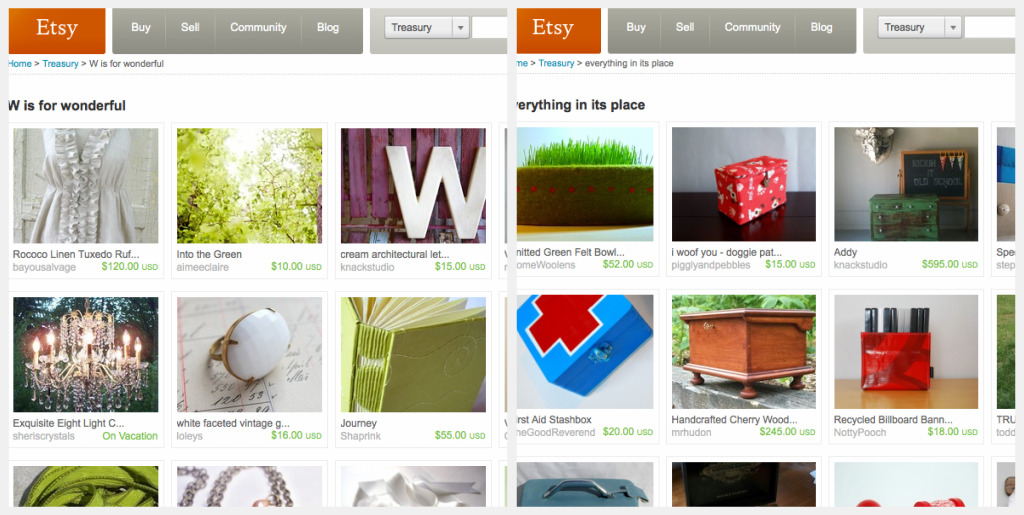
Task: Open the Rococo Linen Tuxedo ruffle dress thumbnail
Action: click(86, 185)
